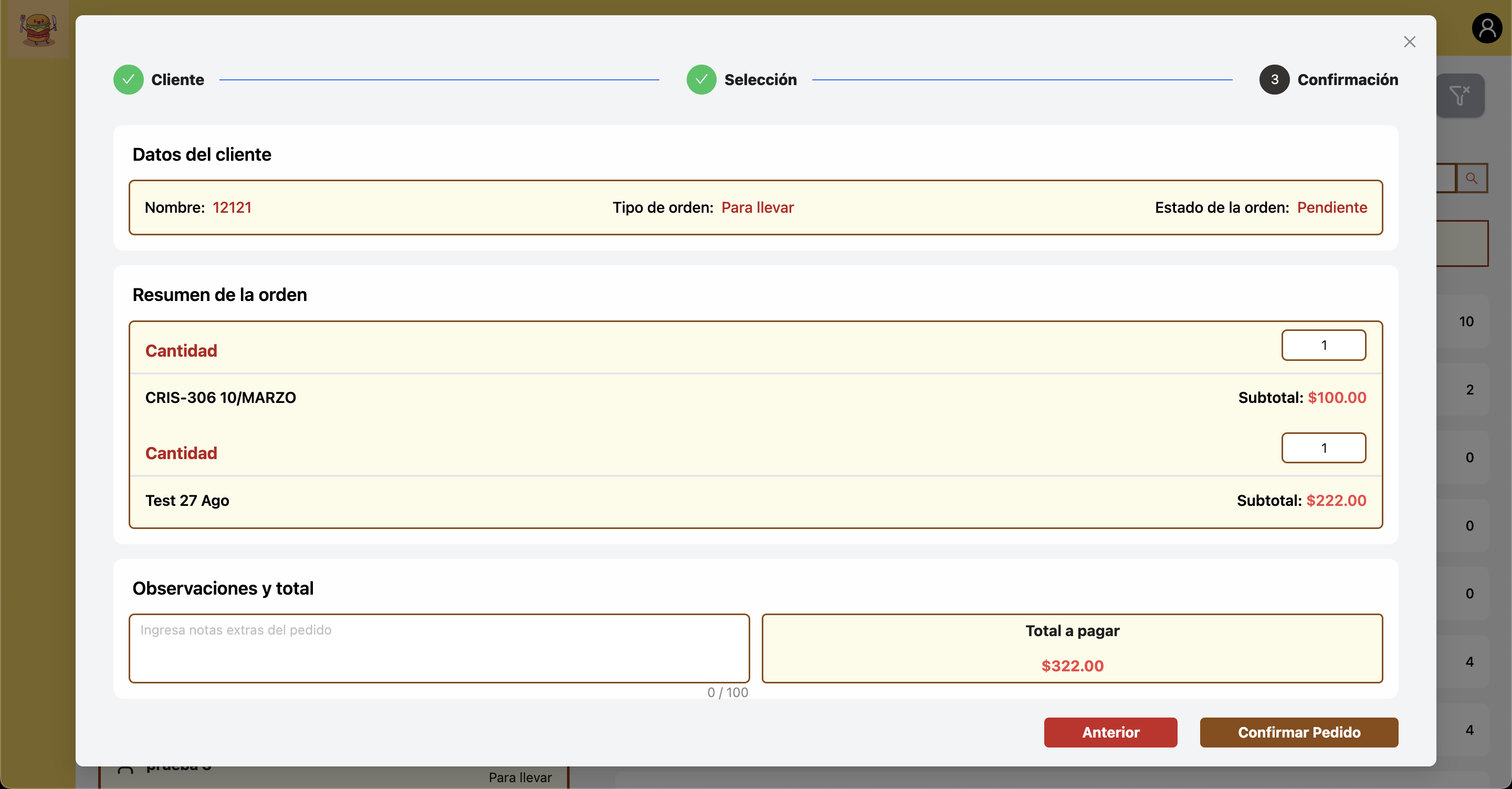Close the order confirmation dialog
This screenshot has height=789, width=1512.
point(1409,41)
